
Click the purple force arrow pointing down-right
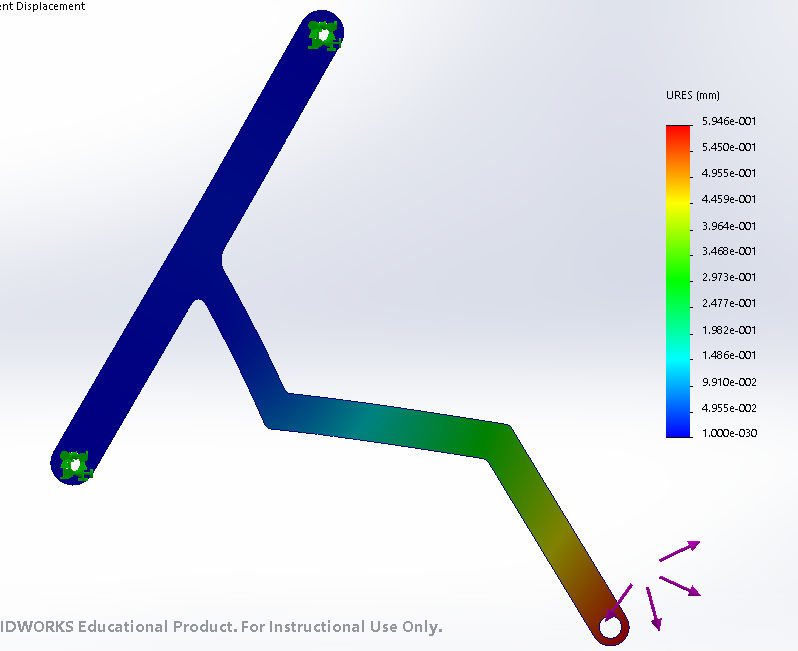680,586
